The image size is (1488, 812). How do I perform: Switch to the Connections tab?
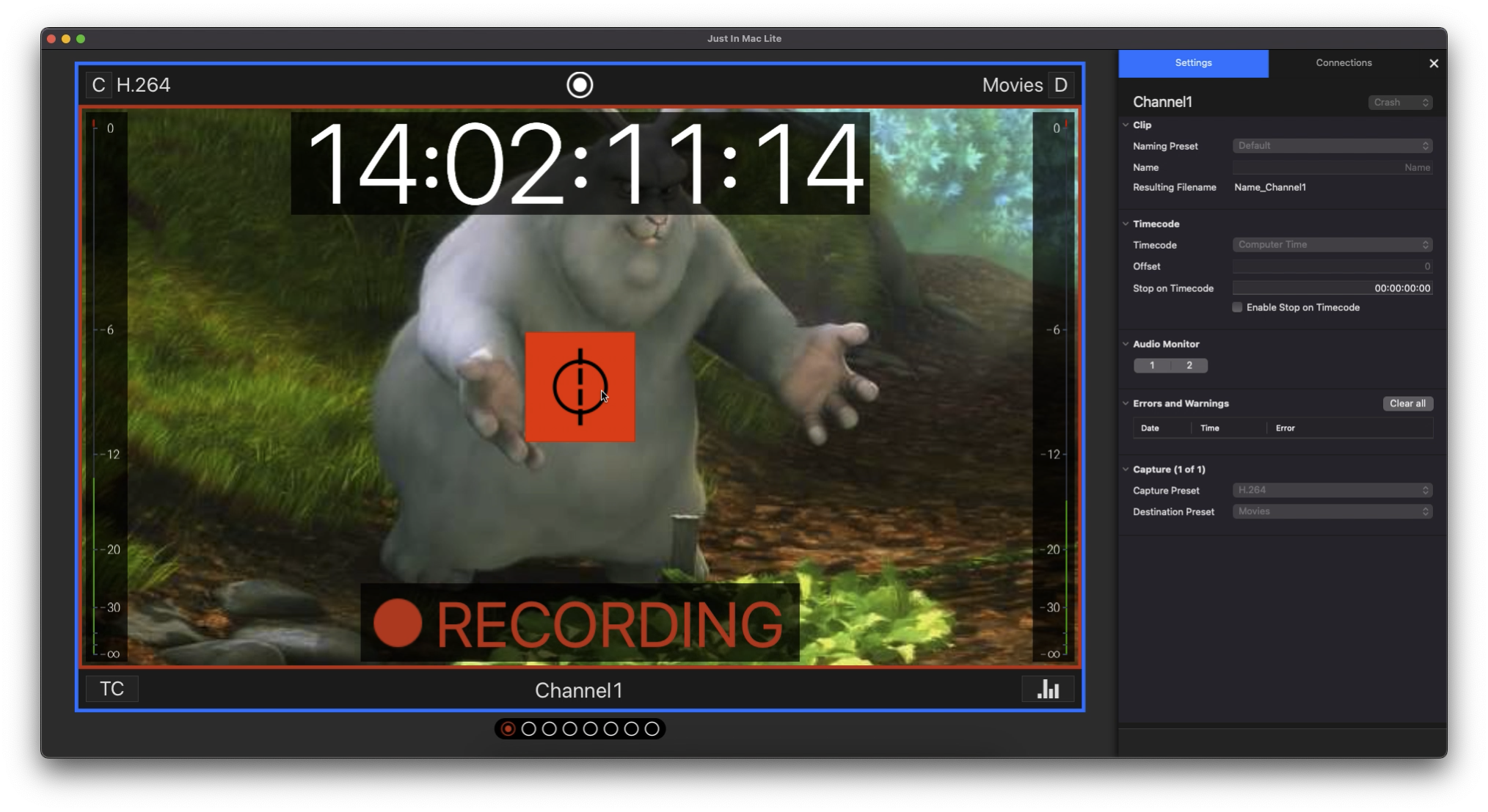pos(1343,63)
